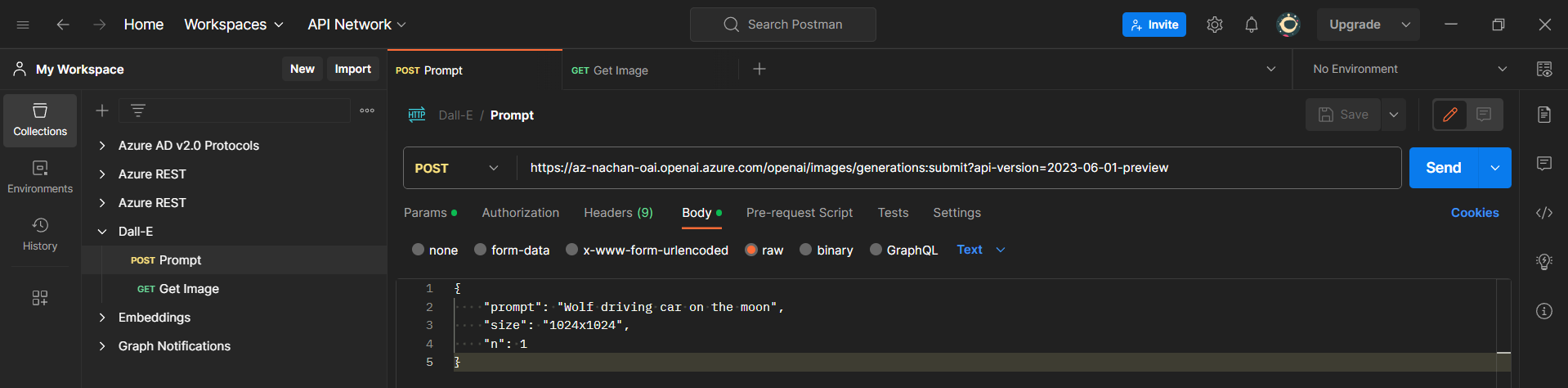
Task: Open the No Environment selector
Action: [1409, 70]
